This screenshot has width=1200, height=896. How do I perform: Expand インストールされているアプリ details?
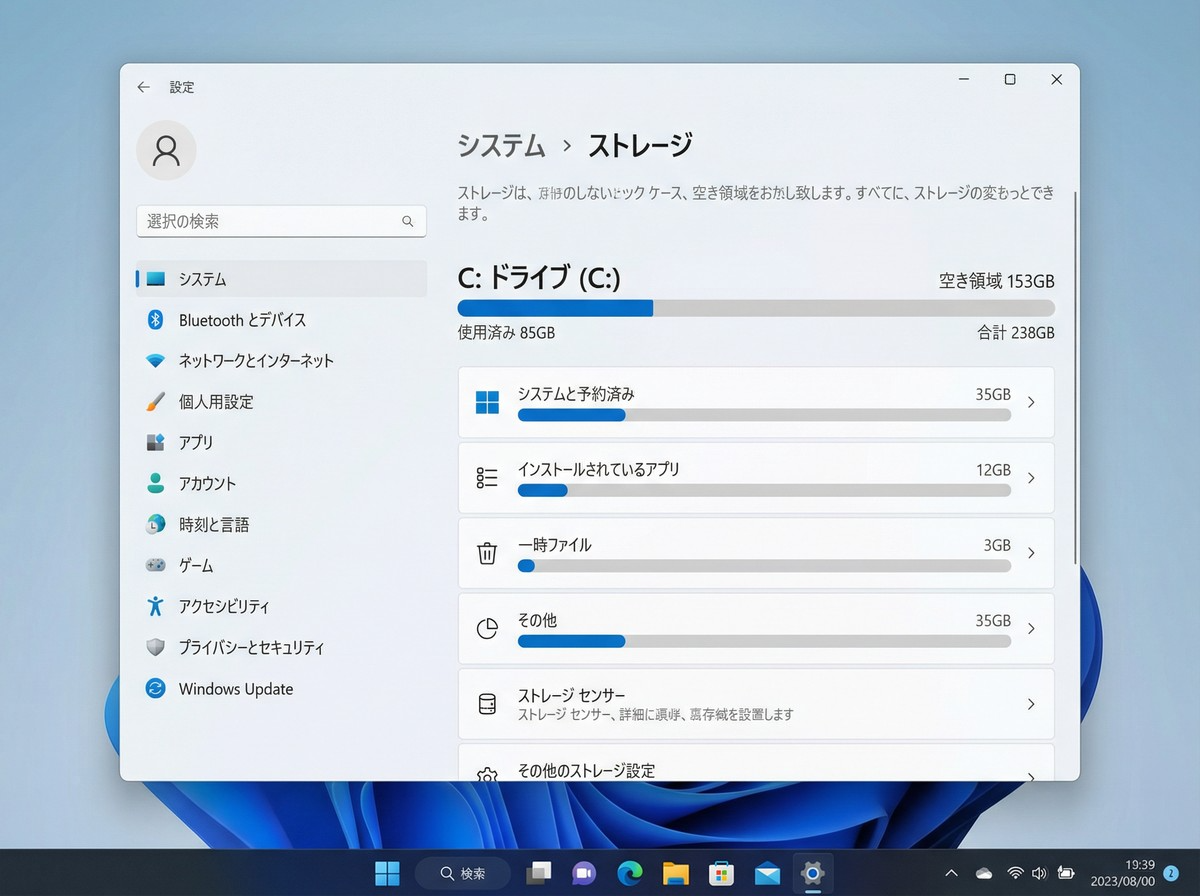coord(1031,477)
